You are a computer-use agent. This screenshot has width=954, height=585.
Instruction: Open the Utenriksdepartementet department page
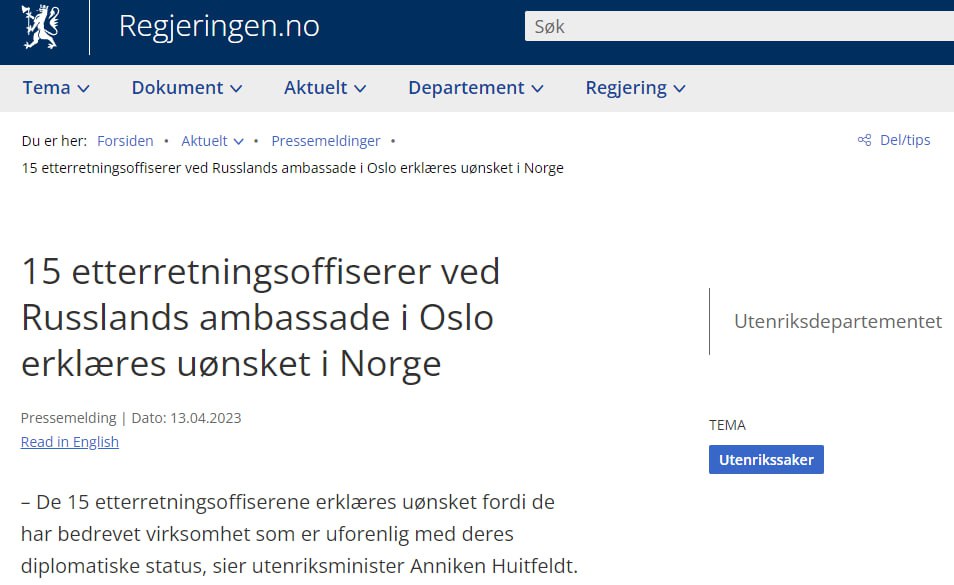coord(837,321)
